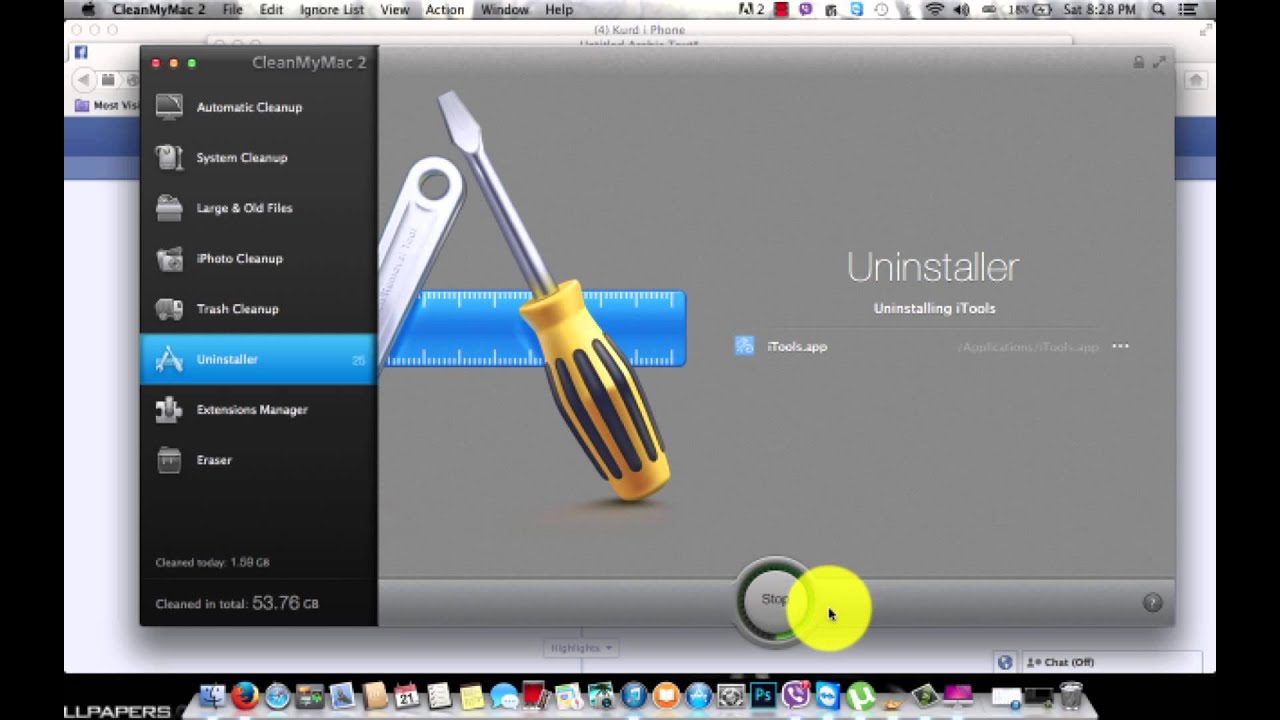Click the browser home button

pyautogui.click(x=1195, y=80)
